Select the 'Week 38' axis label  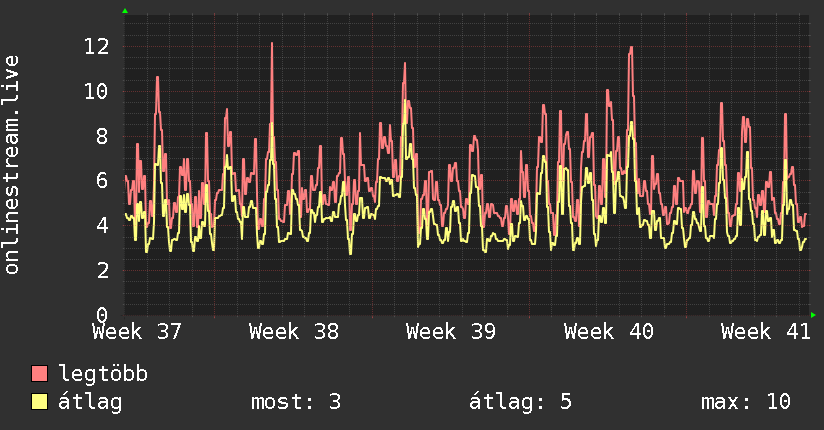coord(294,332)
